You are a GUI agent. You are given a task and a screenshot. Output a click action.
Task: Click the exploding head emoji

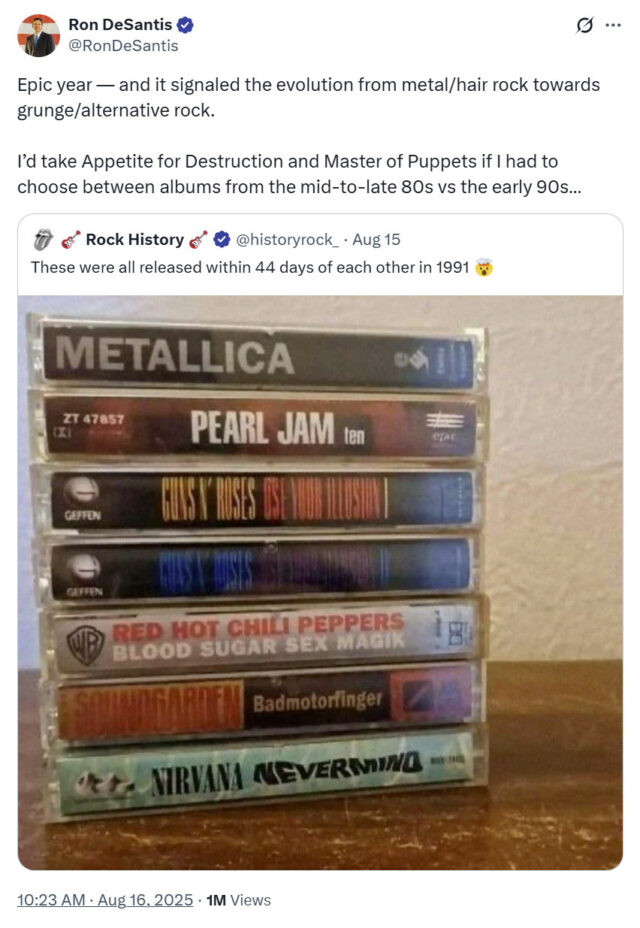point(484,268)
